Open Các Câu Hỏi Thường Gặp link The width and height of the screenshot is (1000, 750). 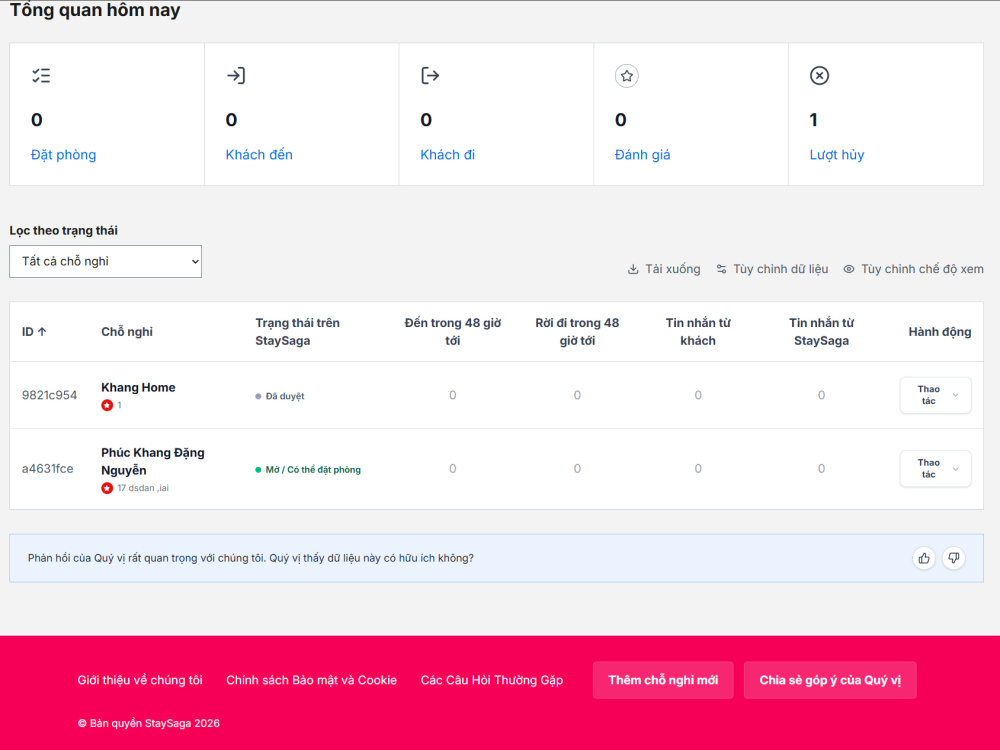point(492,680)
